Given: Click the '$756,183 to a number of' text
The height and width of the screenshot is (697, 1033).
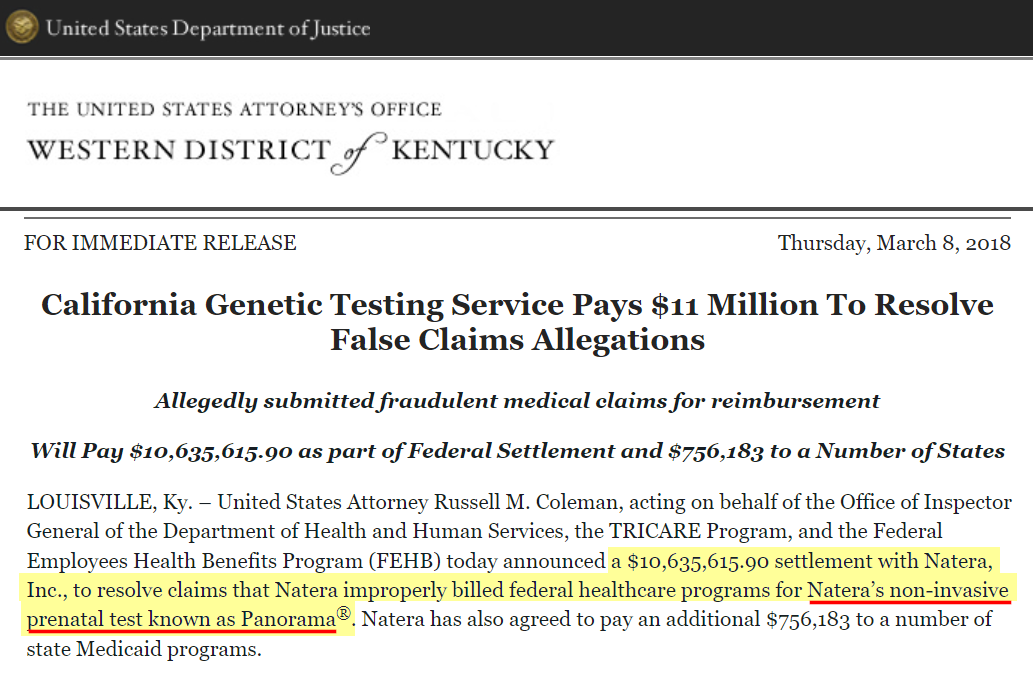Looking at the screenshot, I should 879,619.
